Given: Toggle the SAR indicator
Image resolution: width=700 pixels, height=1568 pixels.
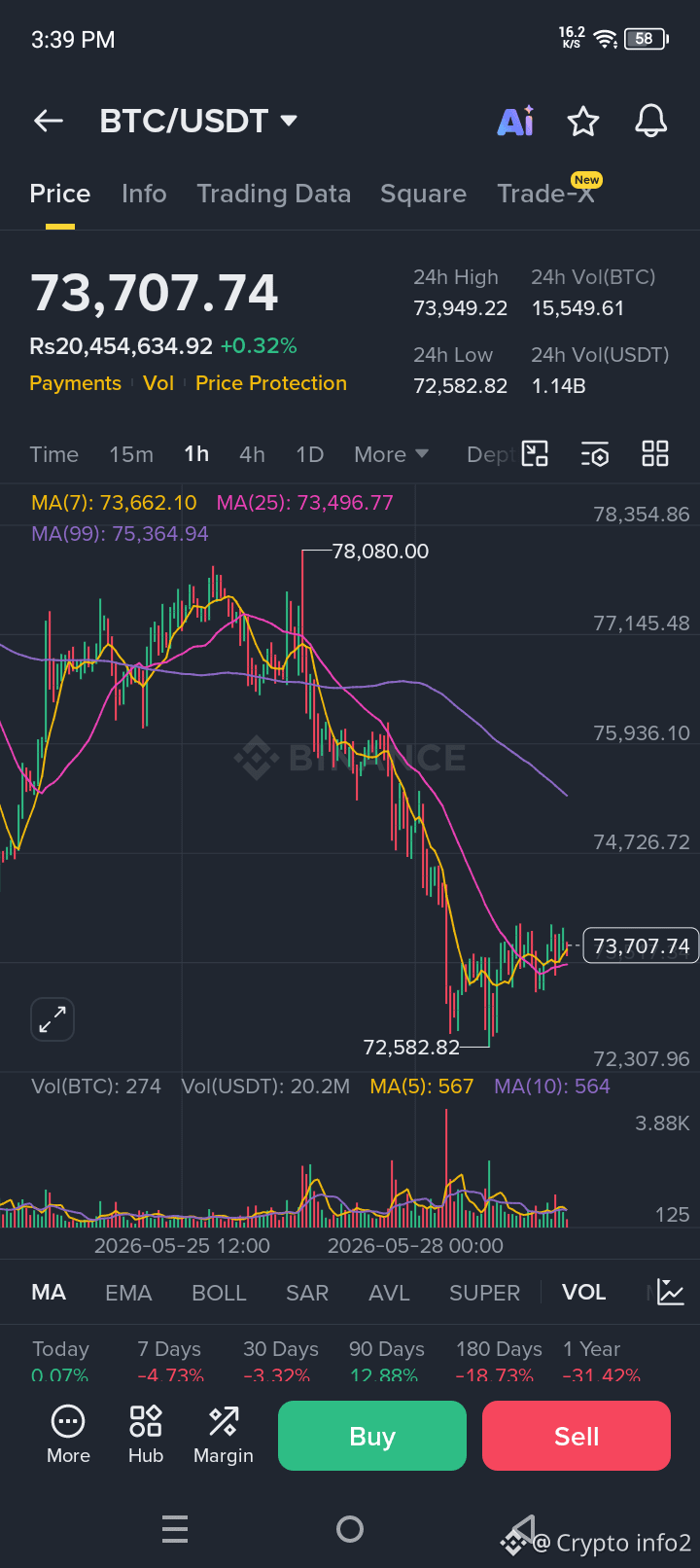Looking at the screenshot, I should (307, 1293).
